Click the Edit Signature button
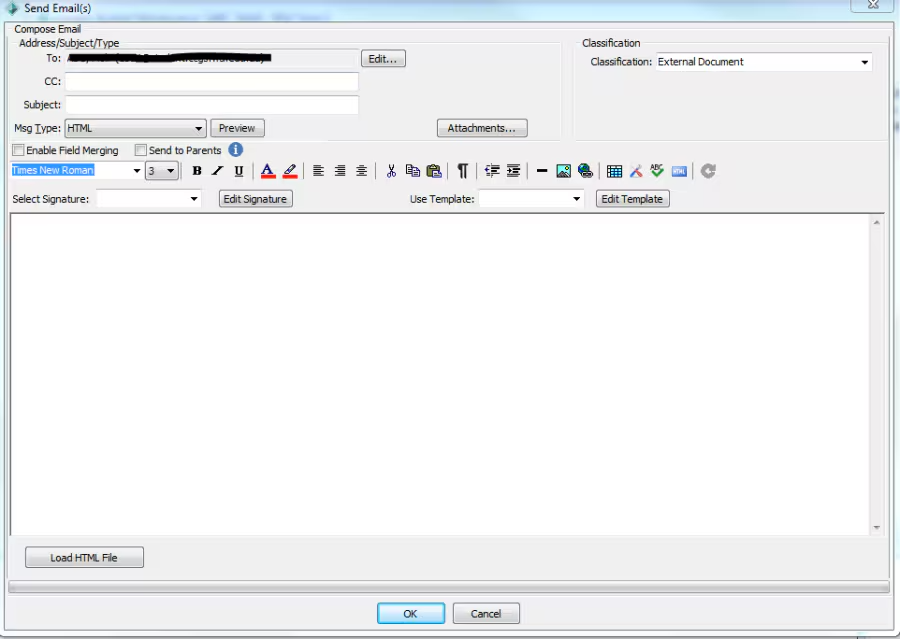 pos(255,199)
